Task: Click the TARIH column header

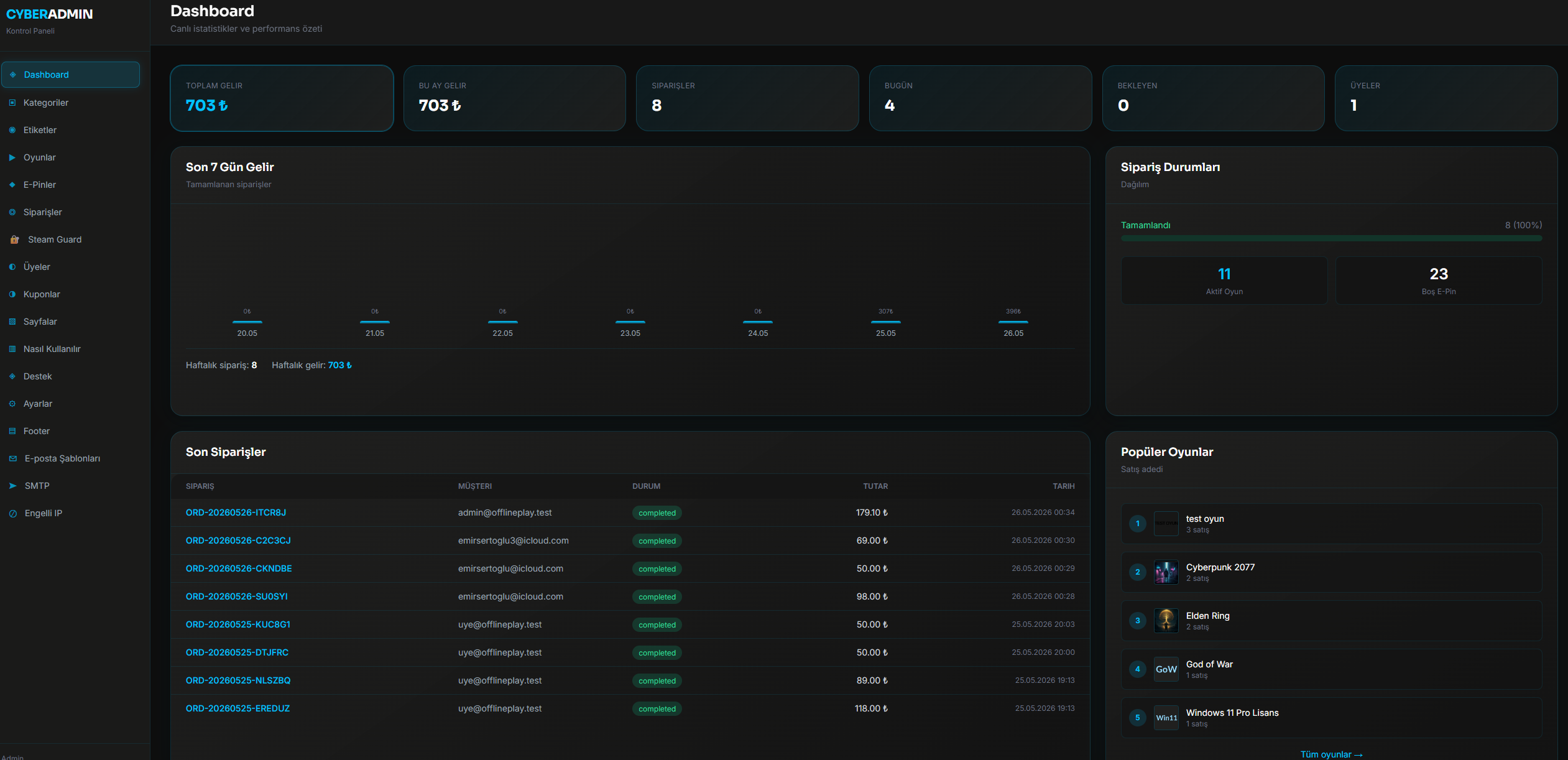Action: [1064, 486]
